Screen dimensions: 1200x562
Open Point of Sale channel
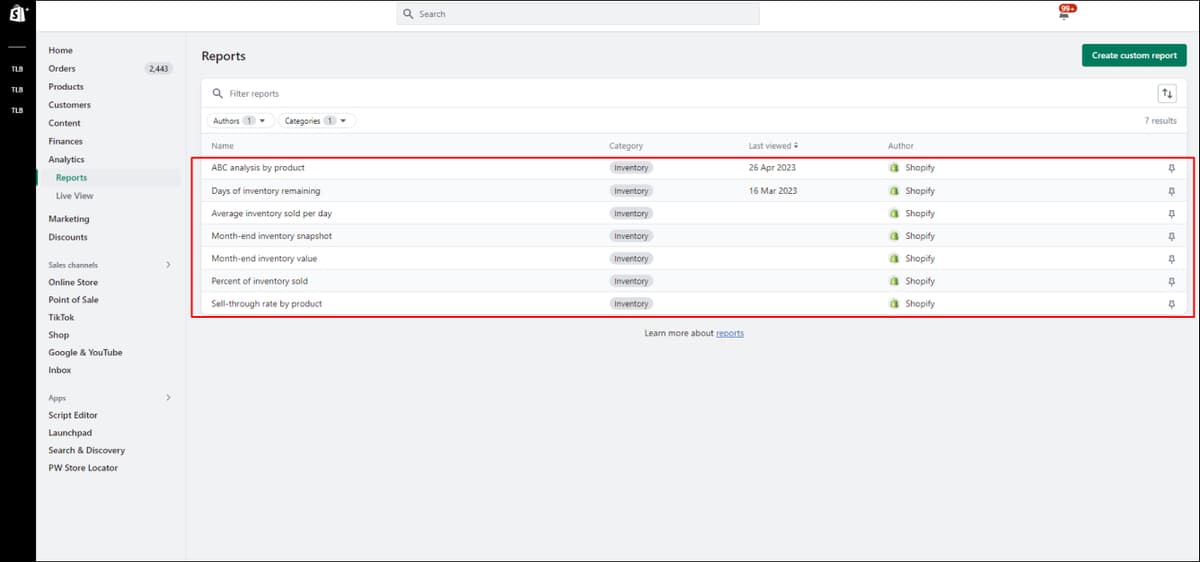73,300
